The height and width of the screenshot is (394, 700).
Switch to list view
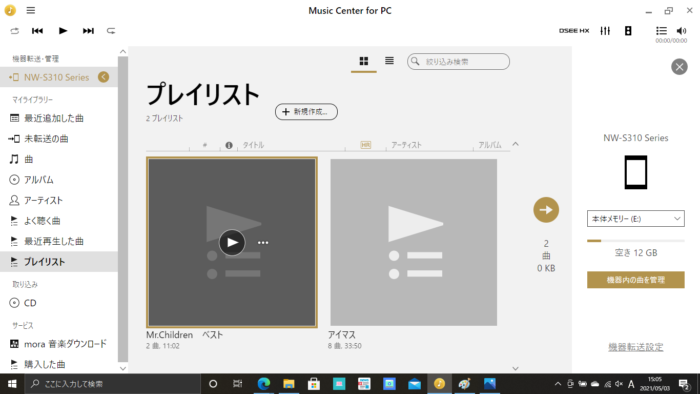389,61
